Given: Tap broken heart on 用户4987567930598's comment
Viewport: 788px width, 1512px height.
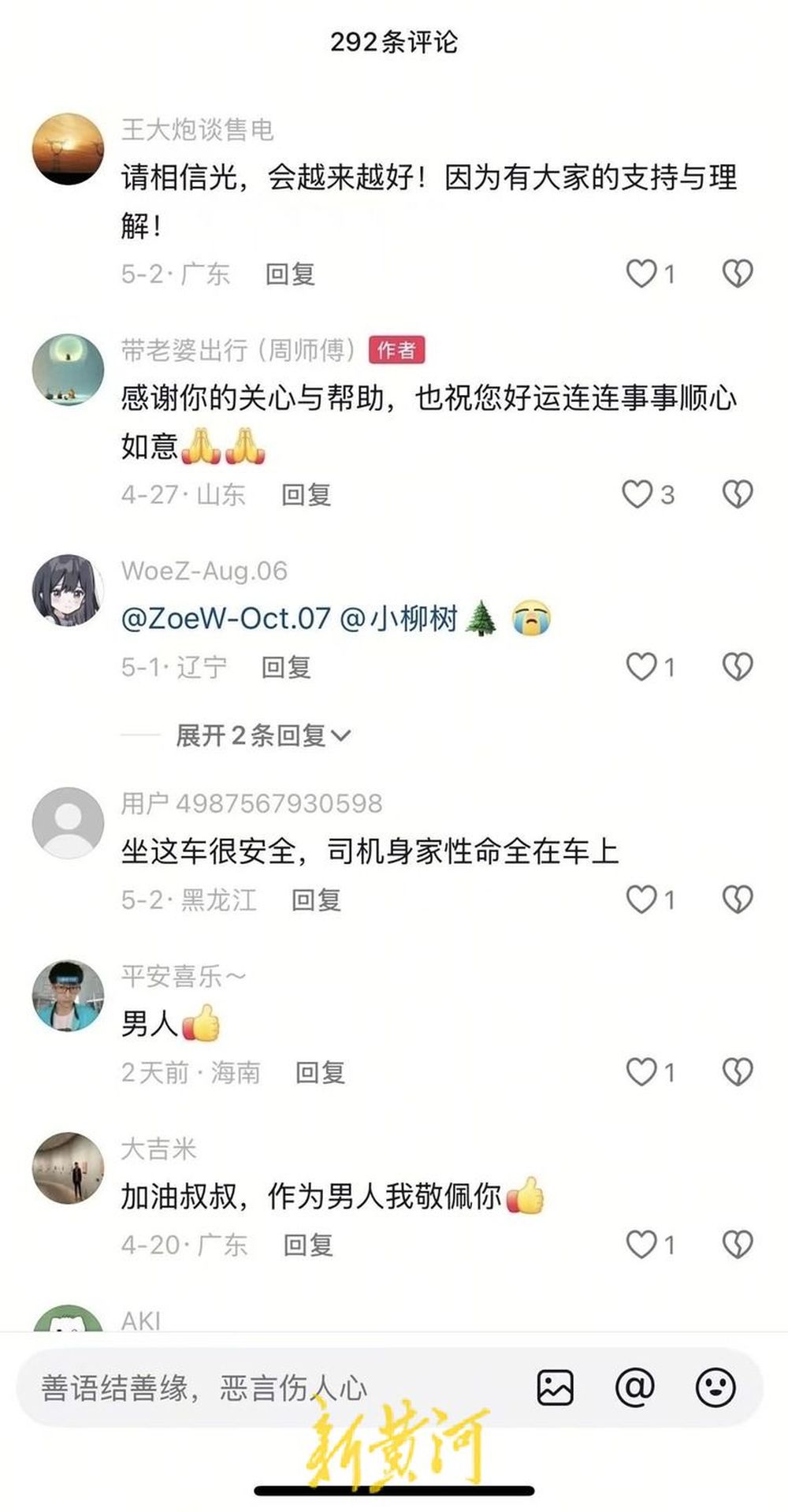Looking at the screenshot, I should coord(738,899).
